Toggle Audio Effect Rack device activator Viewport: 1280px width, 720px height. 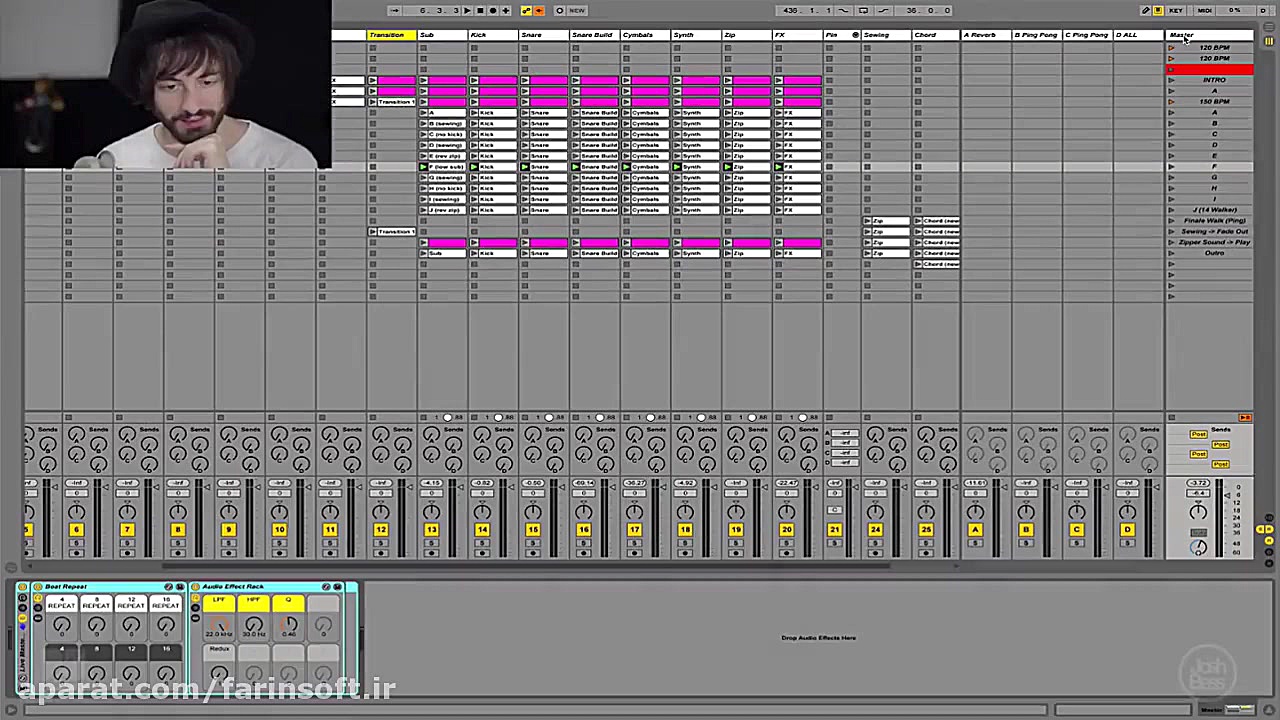pos(195,587)
